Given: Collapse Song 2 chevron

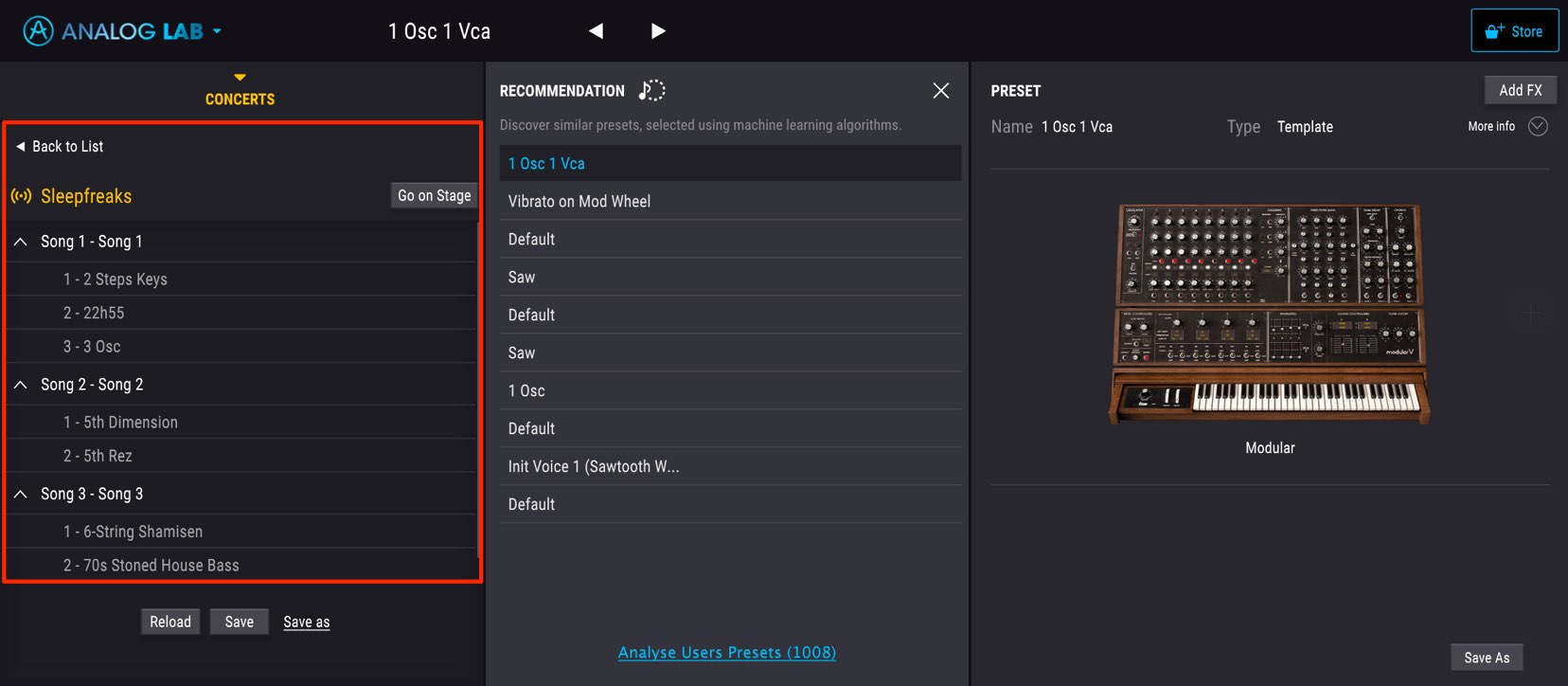Looking at the screenshot, I should click(x=20, y=385).
